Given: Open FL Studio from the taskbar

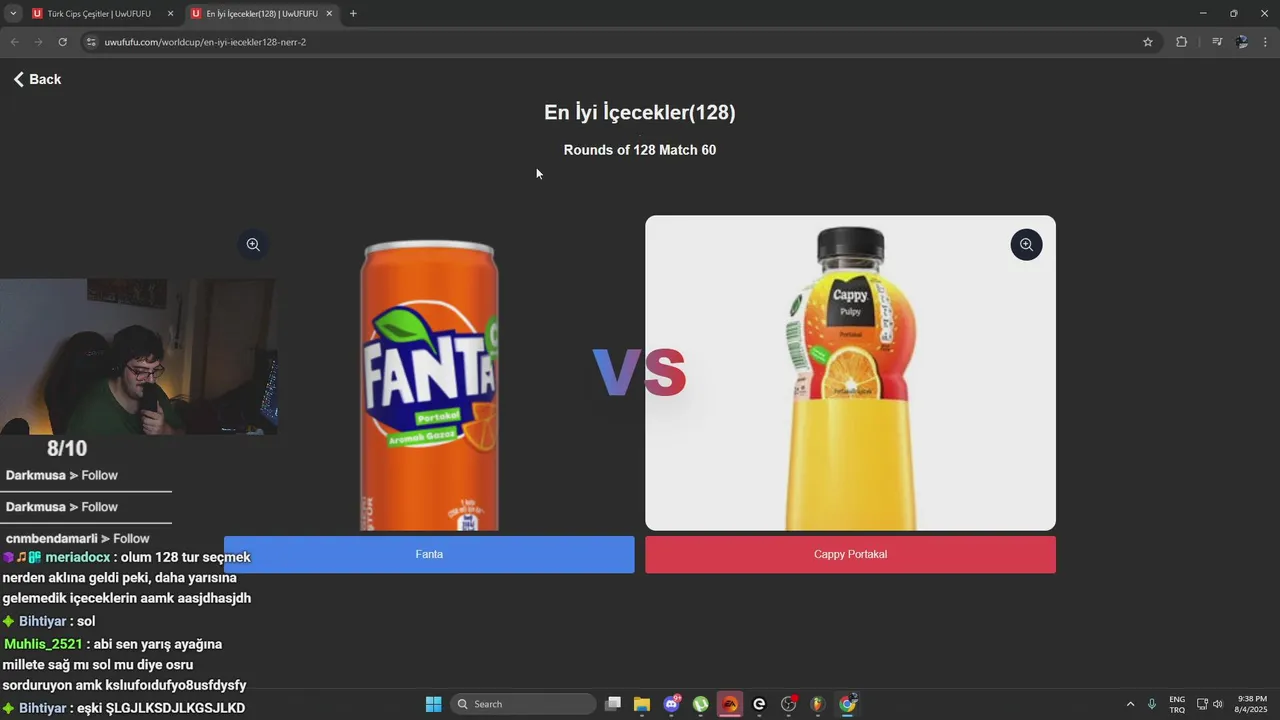Looking at the screenshot, I should pos(817,704).
